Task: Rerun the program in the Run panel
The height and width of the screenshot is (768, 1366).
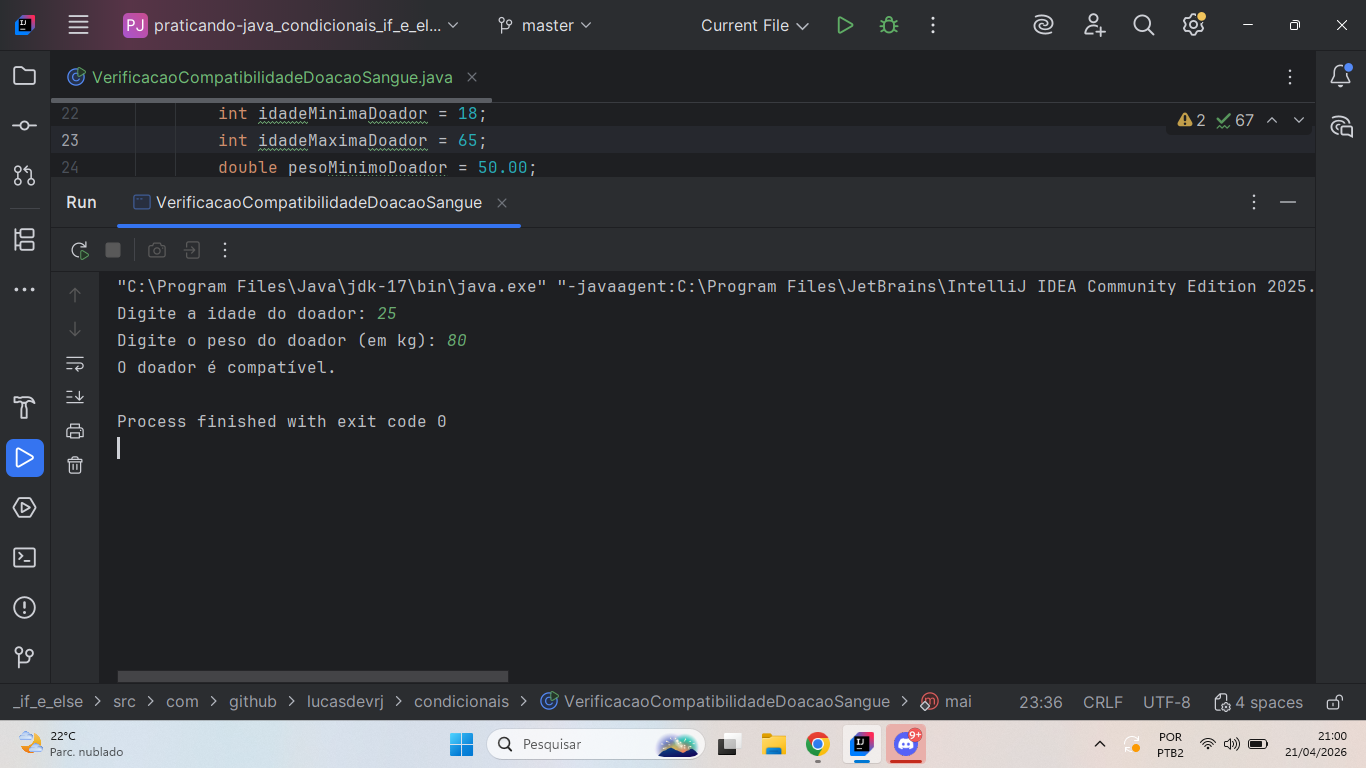Action: click(x=80, y=250)
